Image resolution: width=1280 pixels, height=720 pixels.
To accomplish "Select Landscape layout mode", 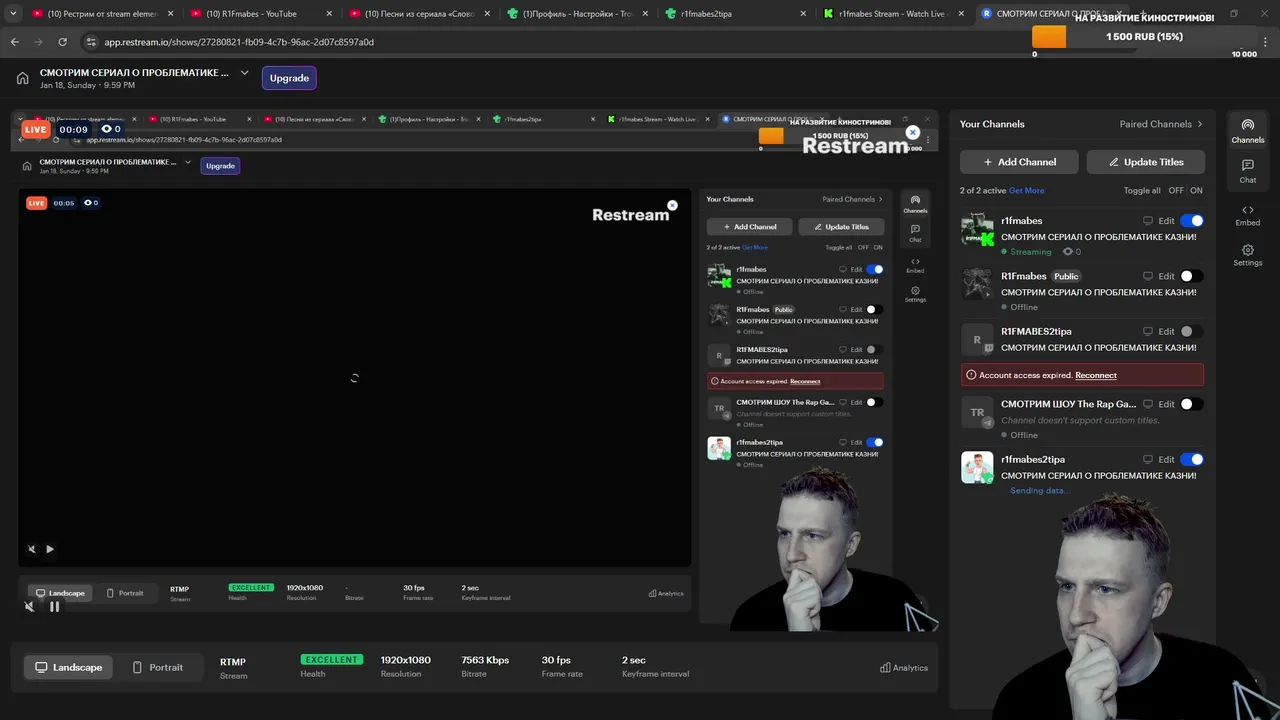I will click(69, 667).
